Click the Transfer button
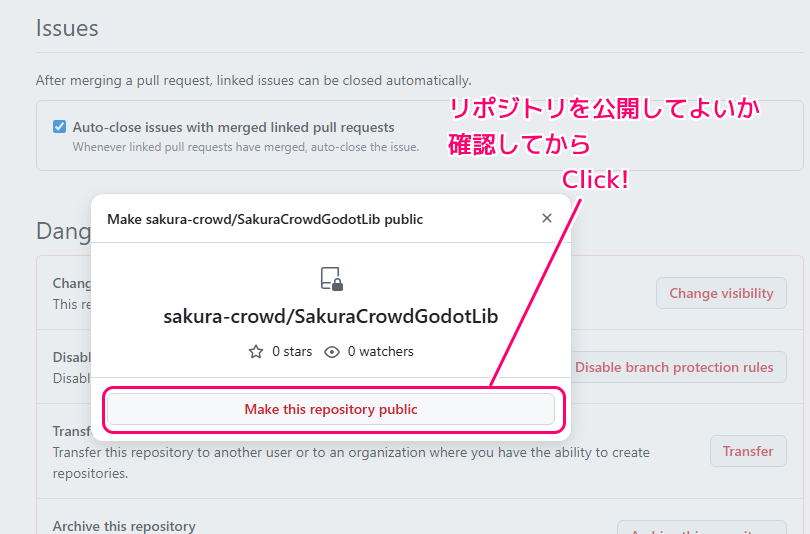This screenshot has width=810, height=534. [x=748, y=451]
